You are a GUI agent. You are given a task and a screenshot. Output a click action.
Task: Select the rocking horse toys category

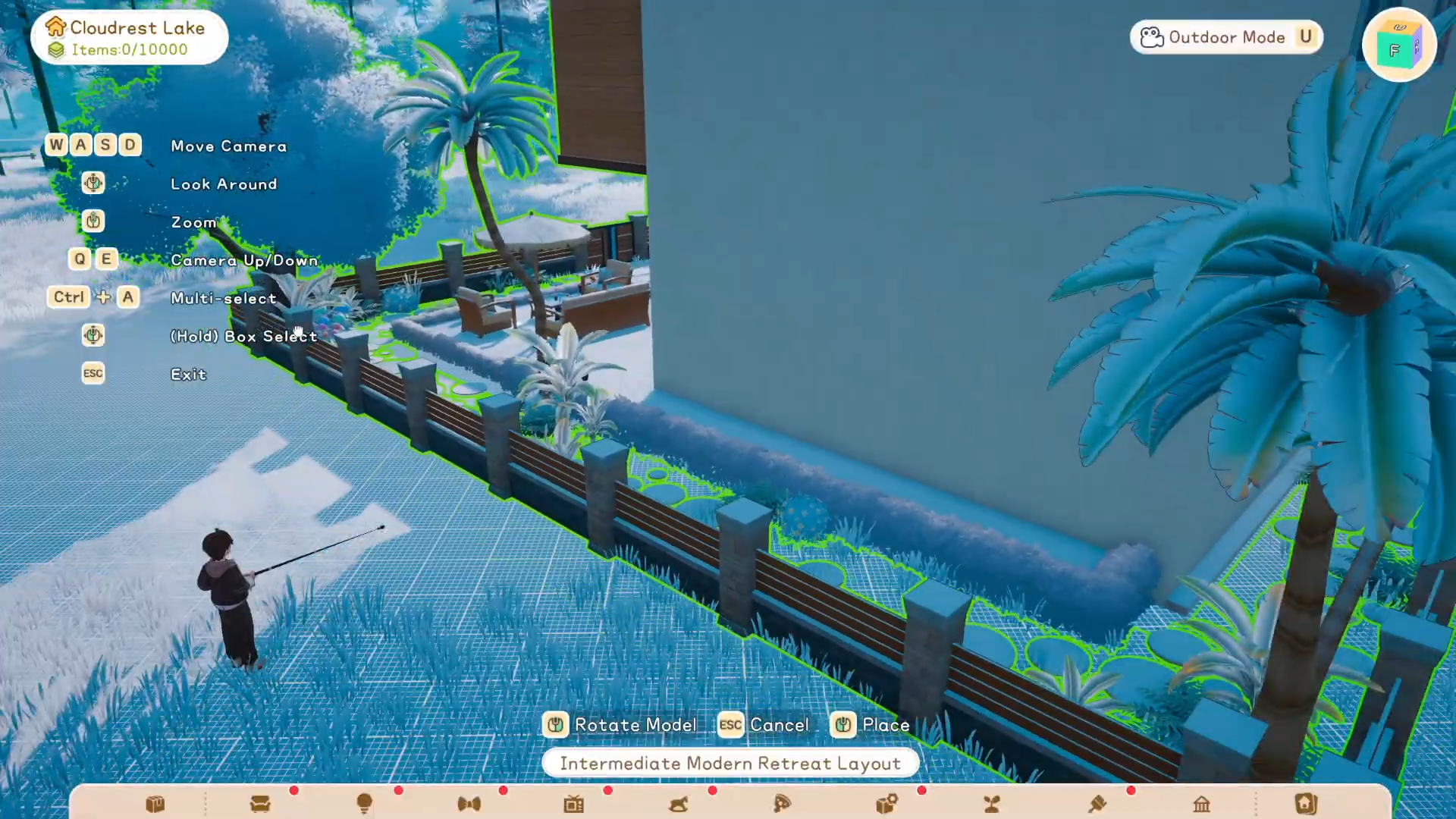point(679,804)
